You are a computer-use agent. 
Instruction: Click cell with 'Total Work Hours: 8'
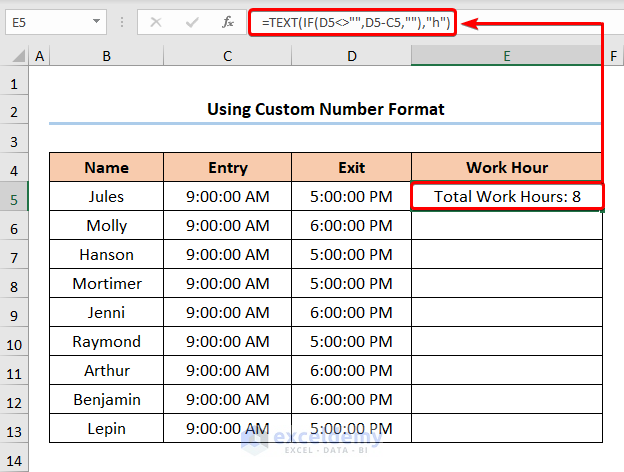point(507,196)
